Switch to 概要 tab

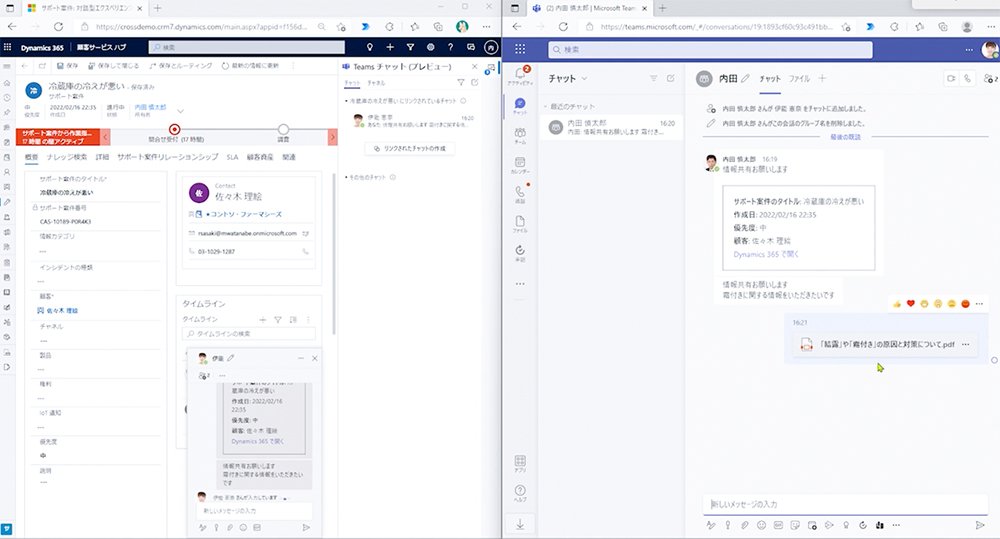[31, 157]
